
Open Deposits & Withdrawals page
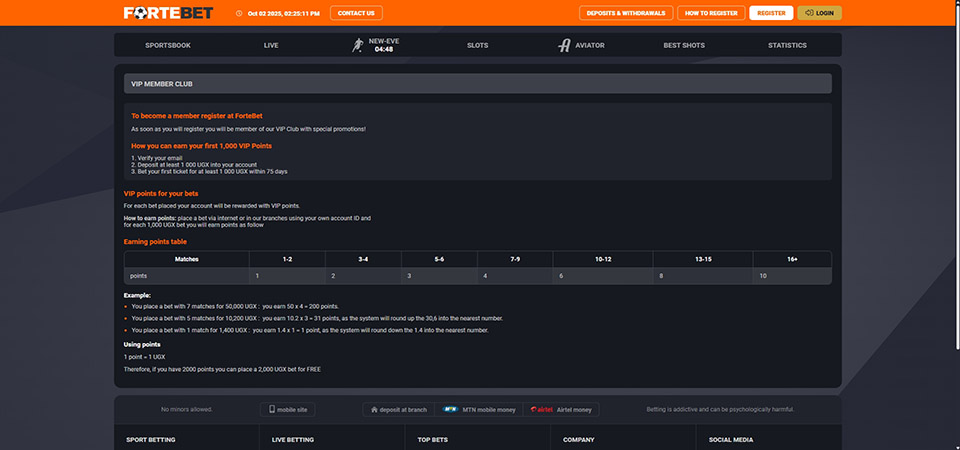[625, 13]
